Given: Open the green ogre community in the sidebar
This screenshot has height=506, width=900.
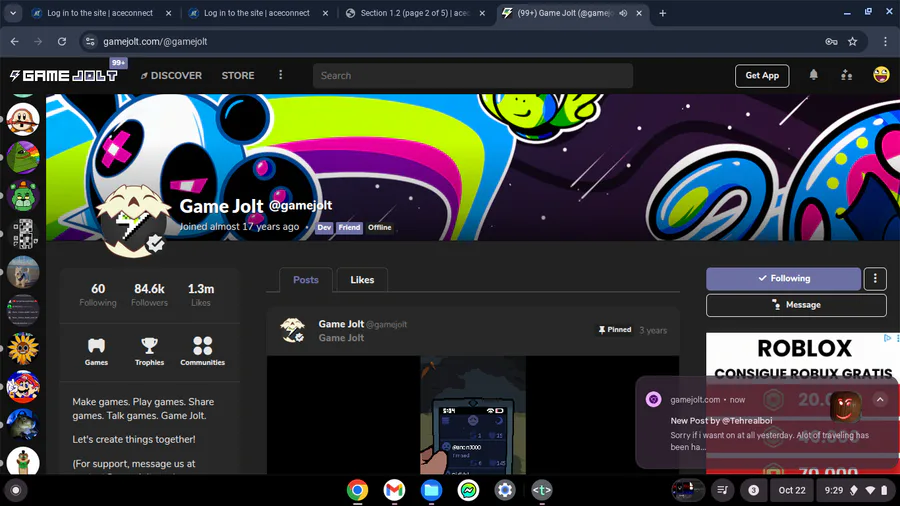Looking at the screenshot, I should 23,195.
